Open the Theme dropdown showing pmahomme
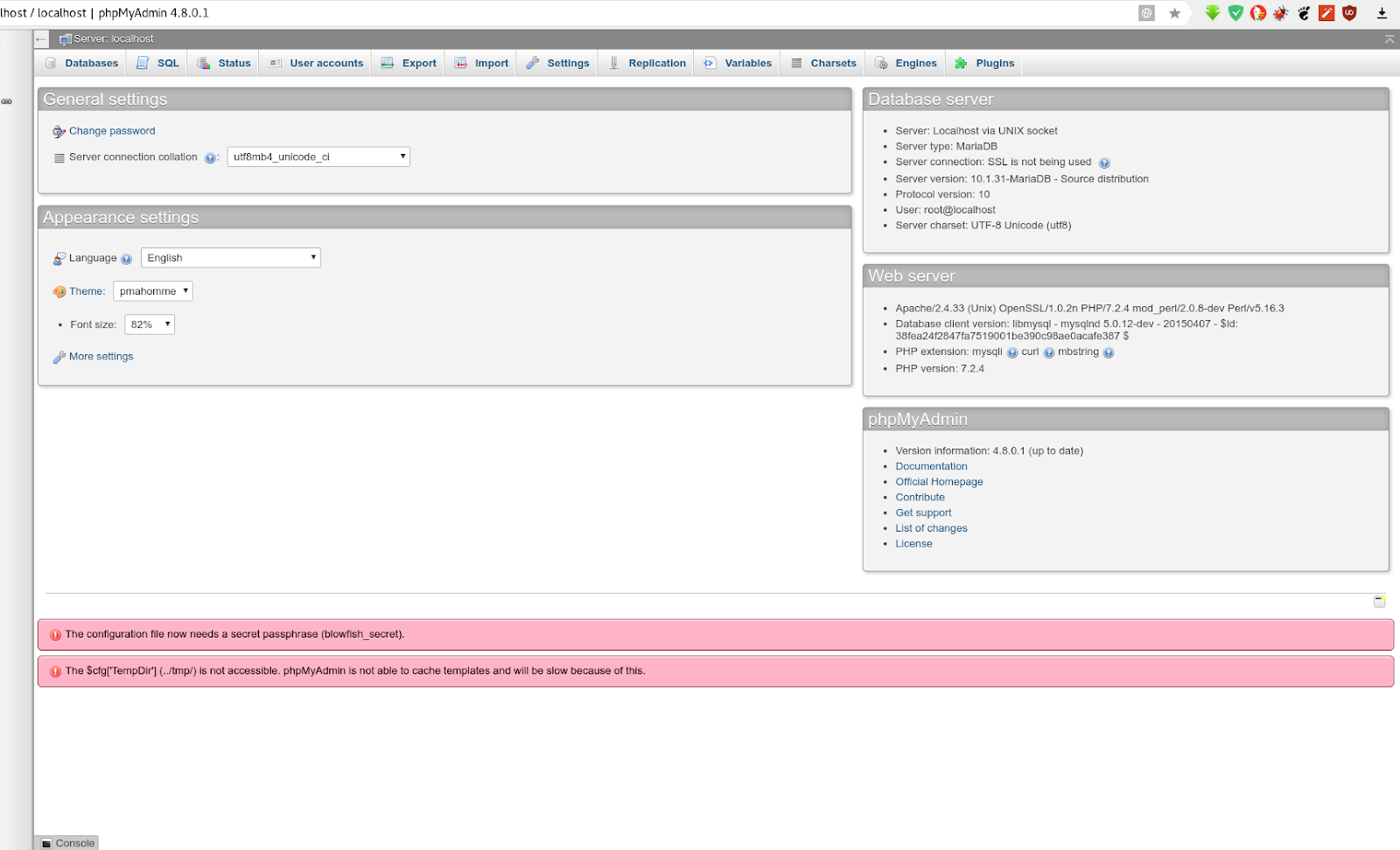The width and height of the screenshot is (1400, 850). (x=153, y=291)
